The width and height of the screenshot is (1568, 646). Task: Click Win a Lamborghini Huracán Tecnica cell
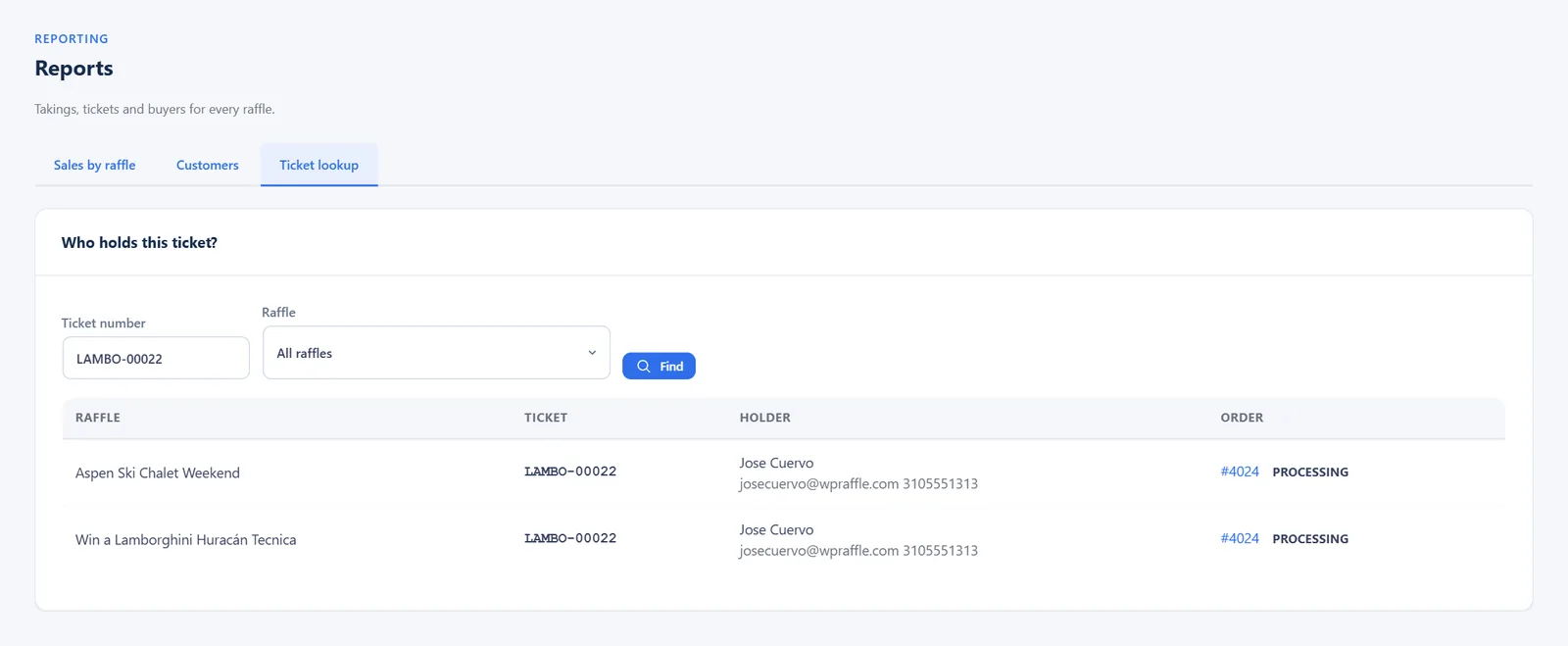click(x=186, y=540)
